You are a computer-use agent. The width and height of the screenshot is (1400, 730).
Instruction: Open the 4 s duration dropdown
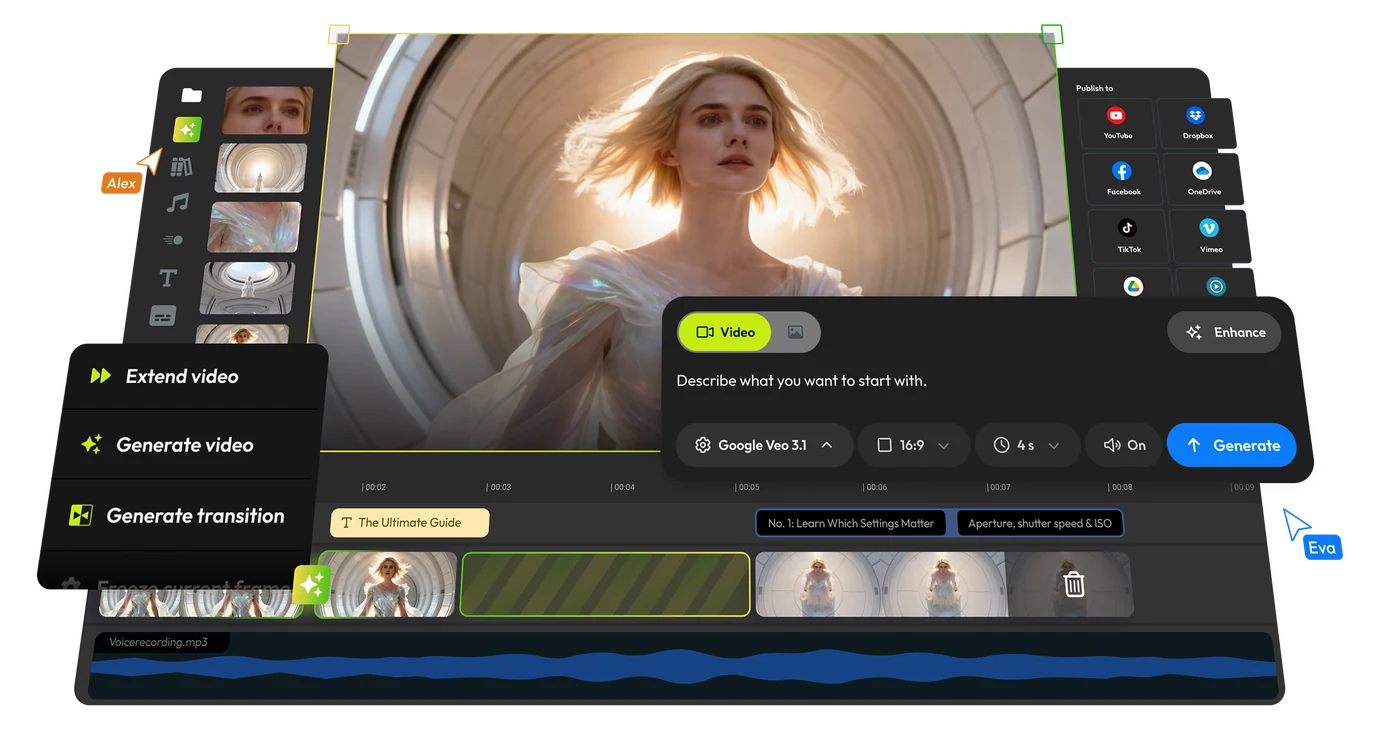(1027, 445)
